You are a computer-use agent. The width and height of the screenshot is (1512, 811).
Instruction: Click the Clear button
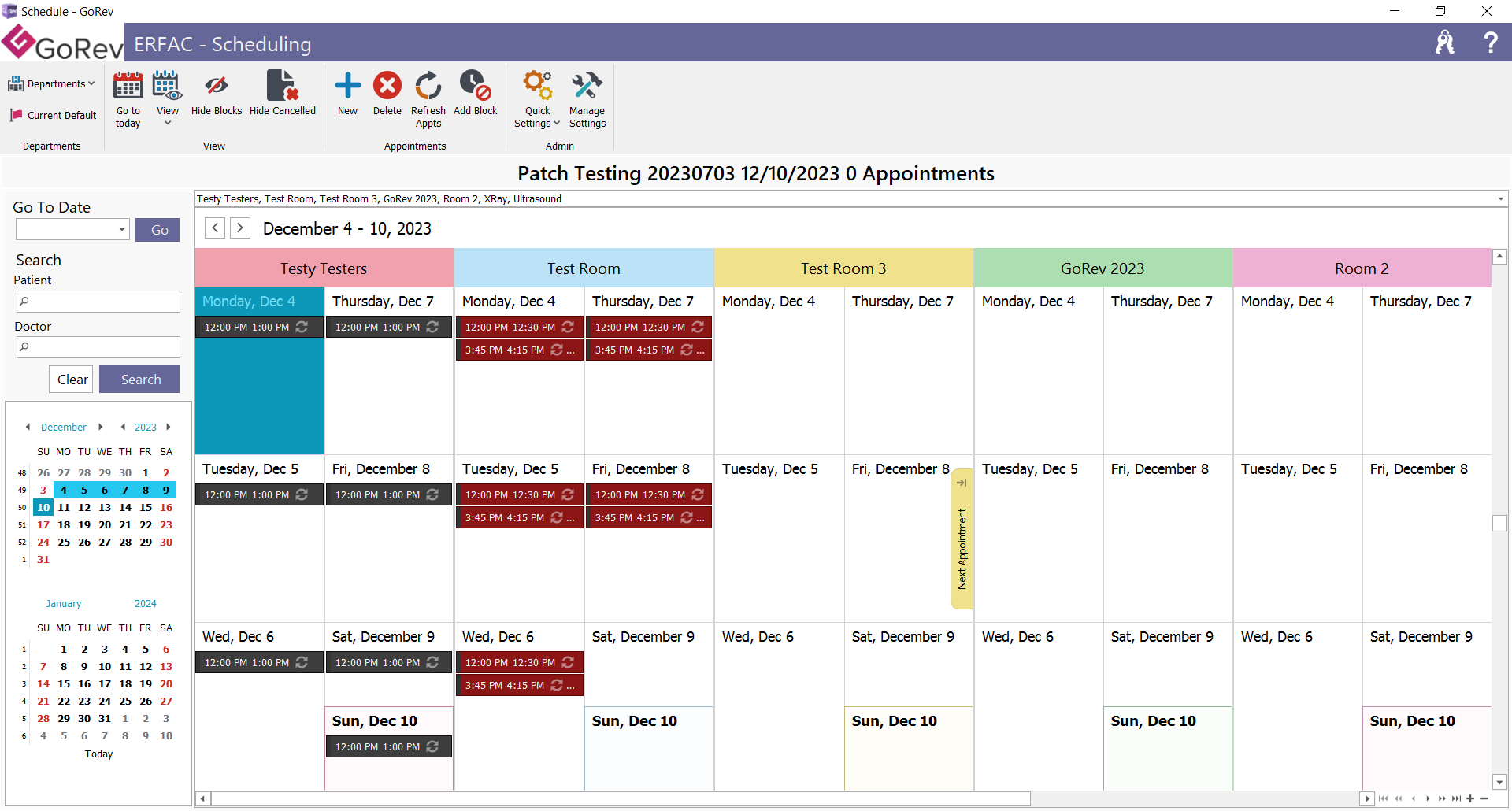click(x=72, y=380)
